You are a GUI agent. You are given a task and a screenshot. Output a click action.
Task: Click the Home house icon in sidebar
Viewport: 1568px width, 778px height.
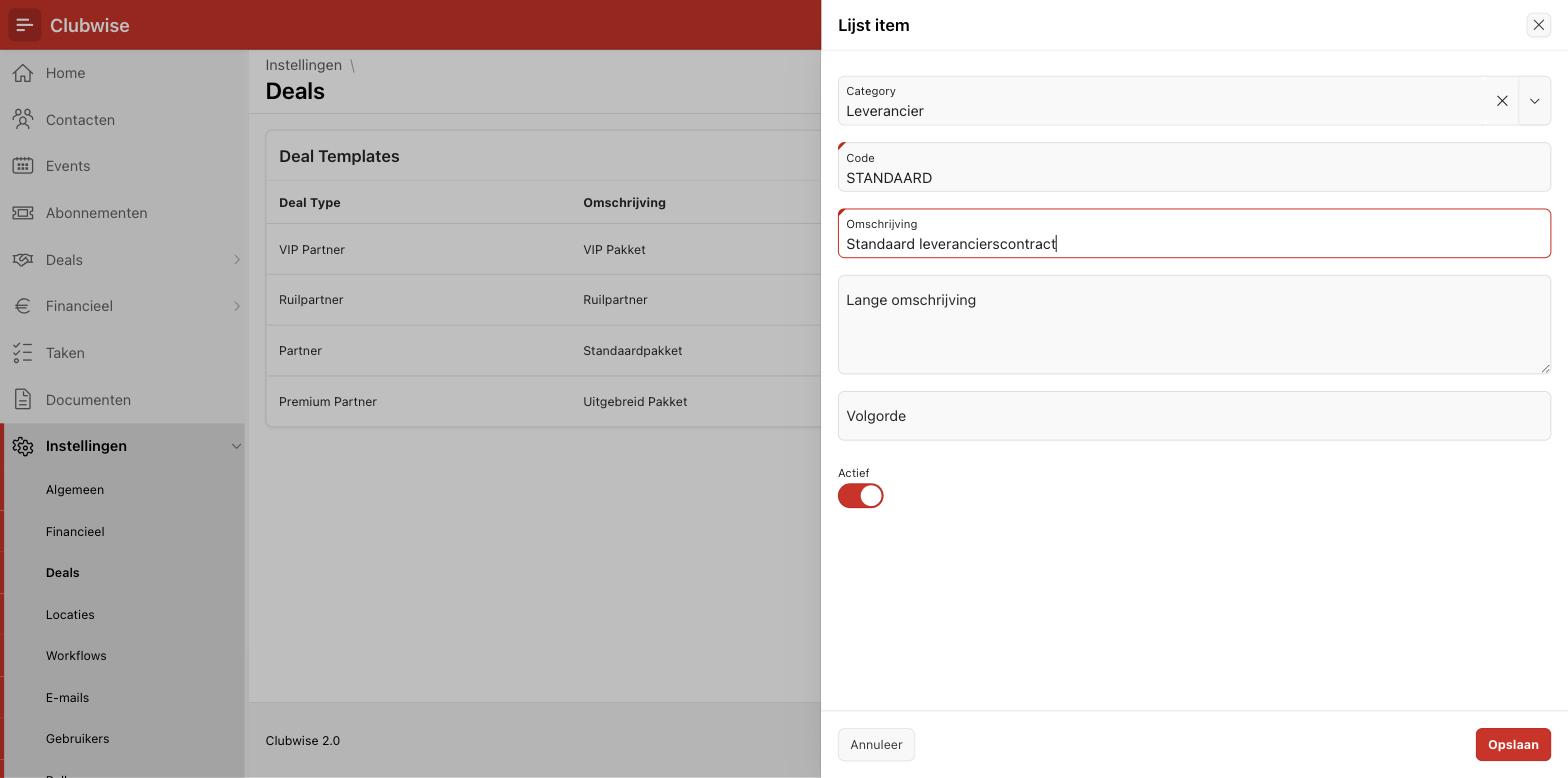click(23, 73)
